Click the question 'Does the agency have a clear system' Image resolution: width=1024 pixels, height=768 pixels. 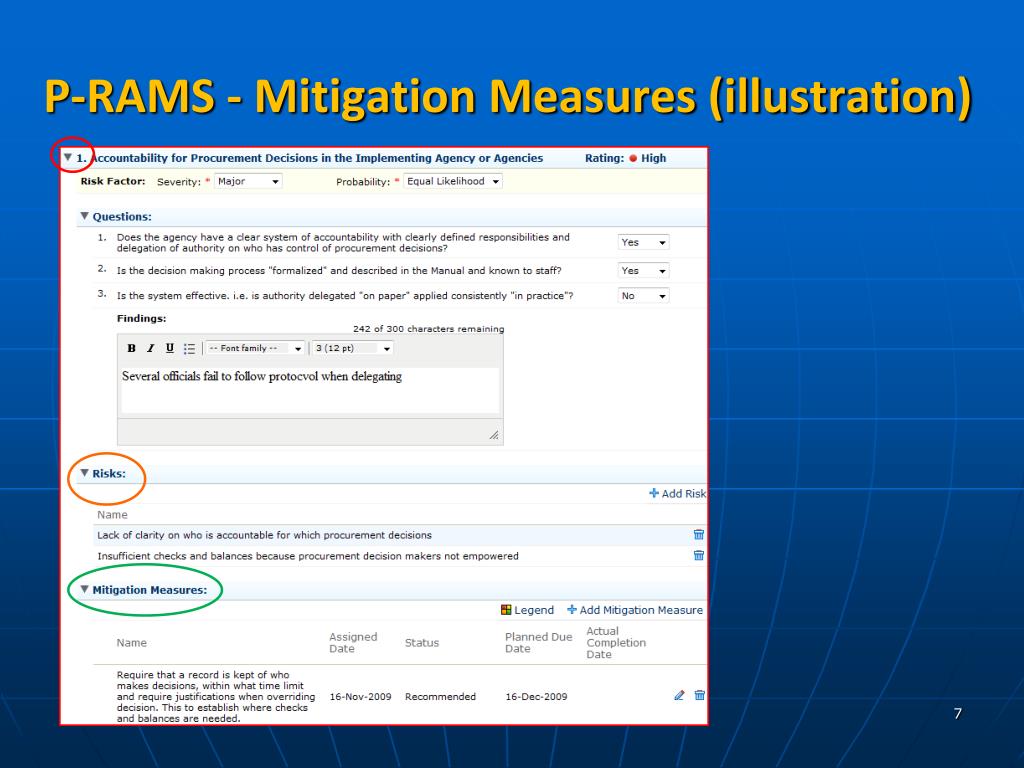[343, 242]
